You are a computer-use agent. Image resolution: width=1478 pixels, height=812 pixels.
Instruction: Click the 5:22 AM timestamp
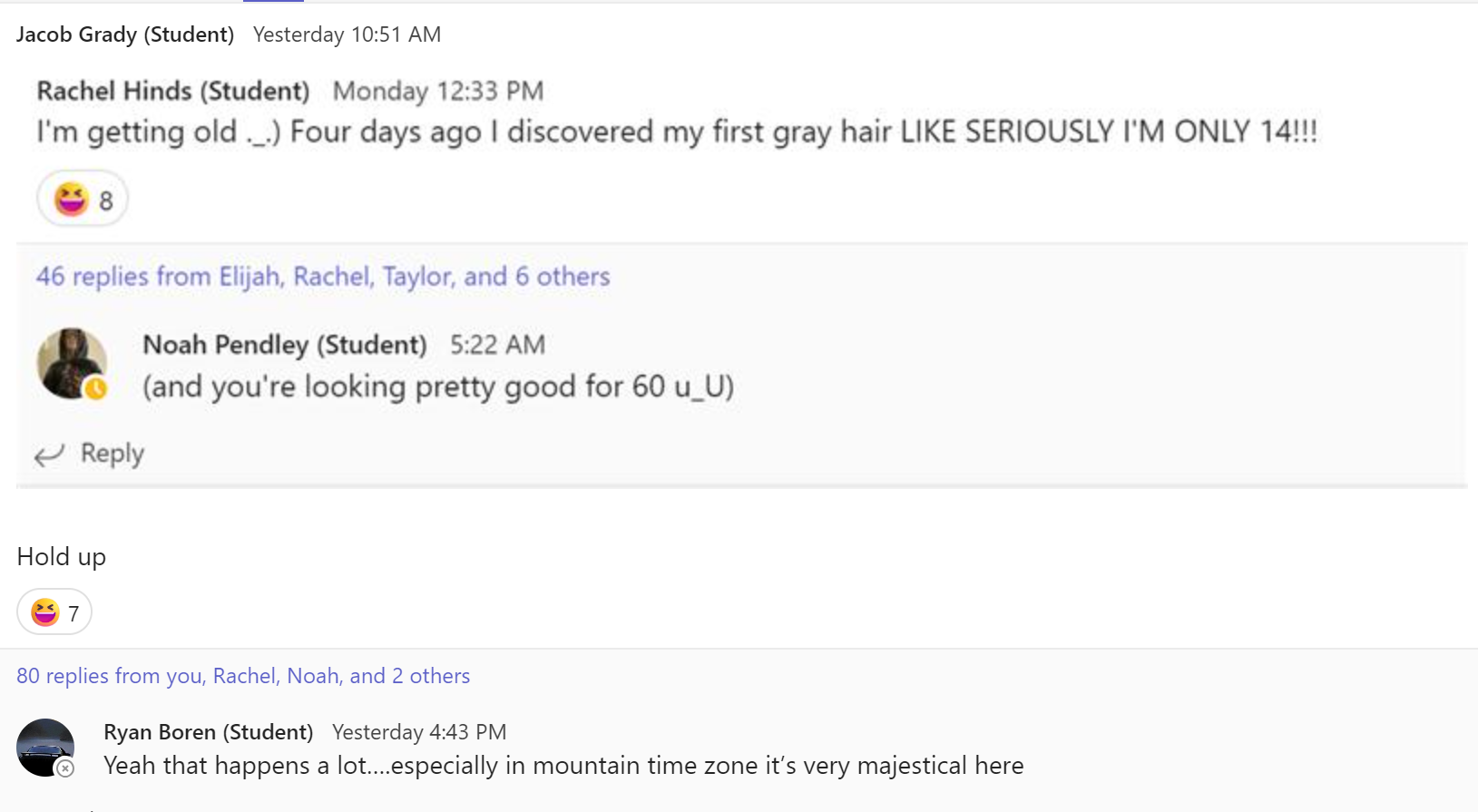(497, 345)
